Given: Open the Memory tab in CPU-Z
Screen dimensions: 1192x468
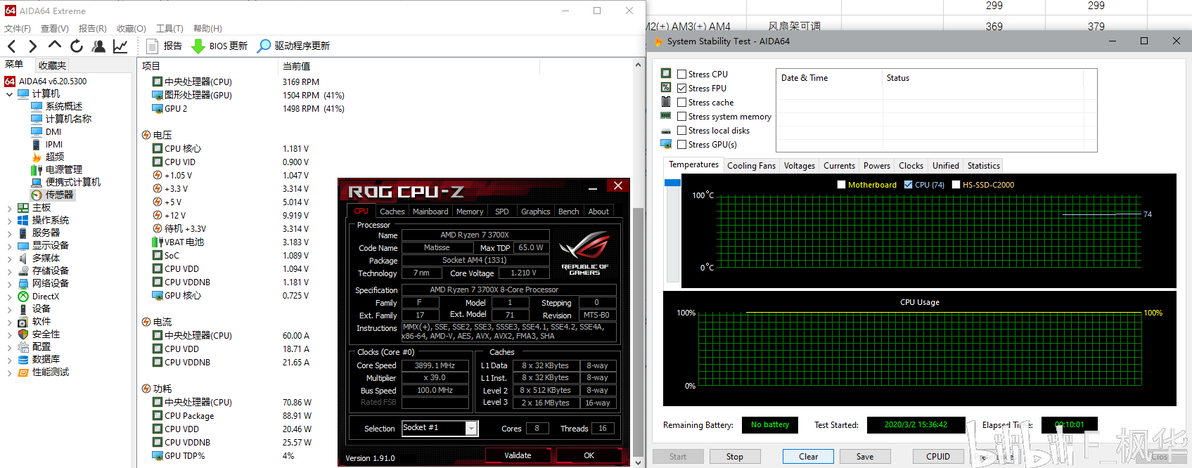Looking at the screenshot, I should coord(470,211).
